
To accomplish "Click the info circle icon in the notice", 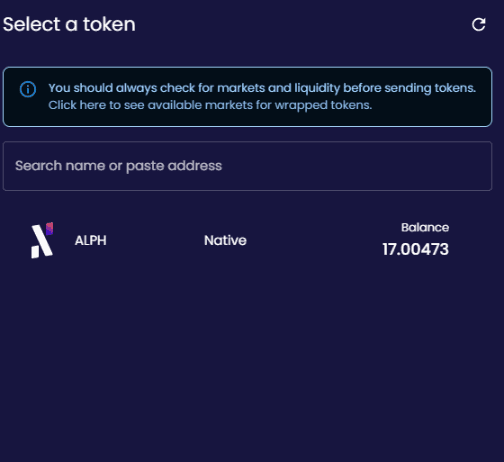I will tap(28, 89).
